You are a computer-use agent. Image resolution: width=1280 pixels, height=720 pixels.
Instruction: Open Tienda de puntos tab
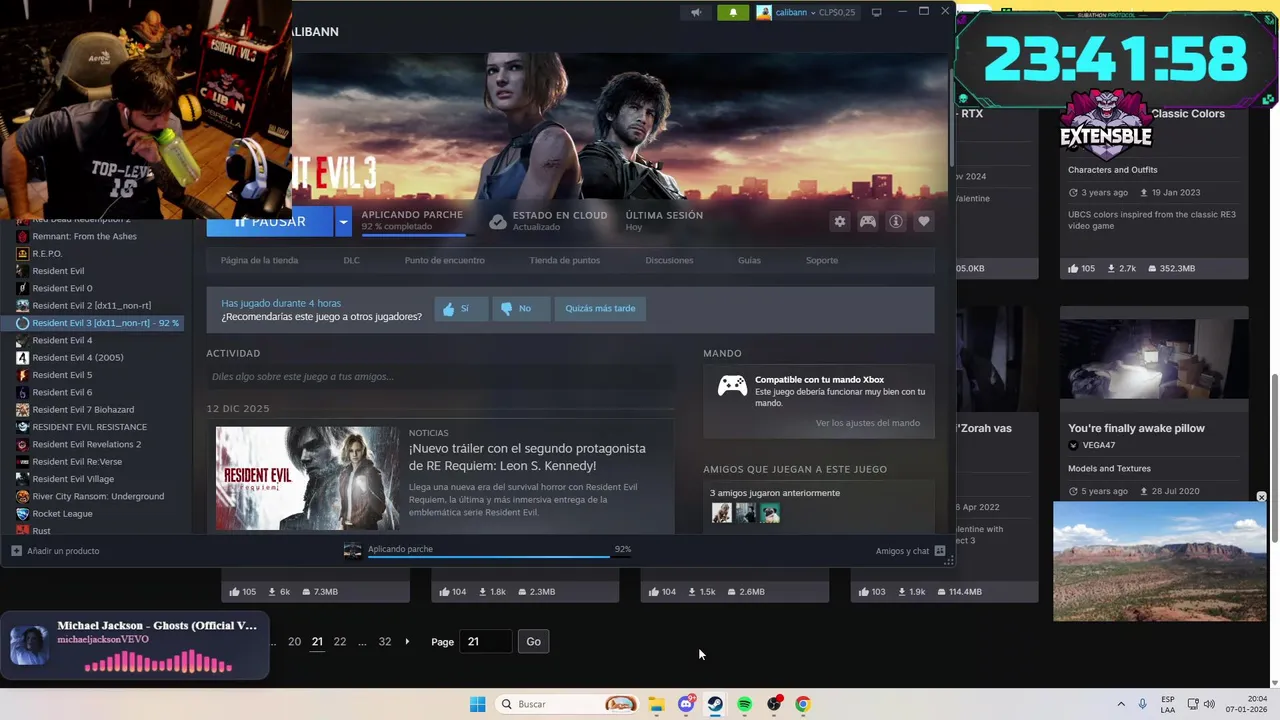tap(564, 260)
